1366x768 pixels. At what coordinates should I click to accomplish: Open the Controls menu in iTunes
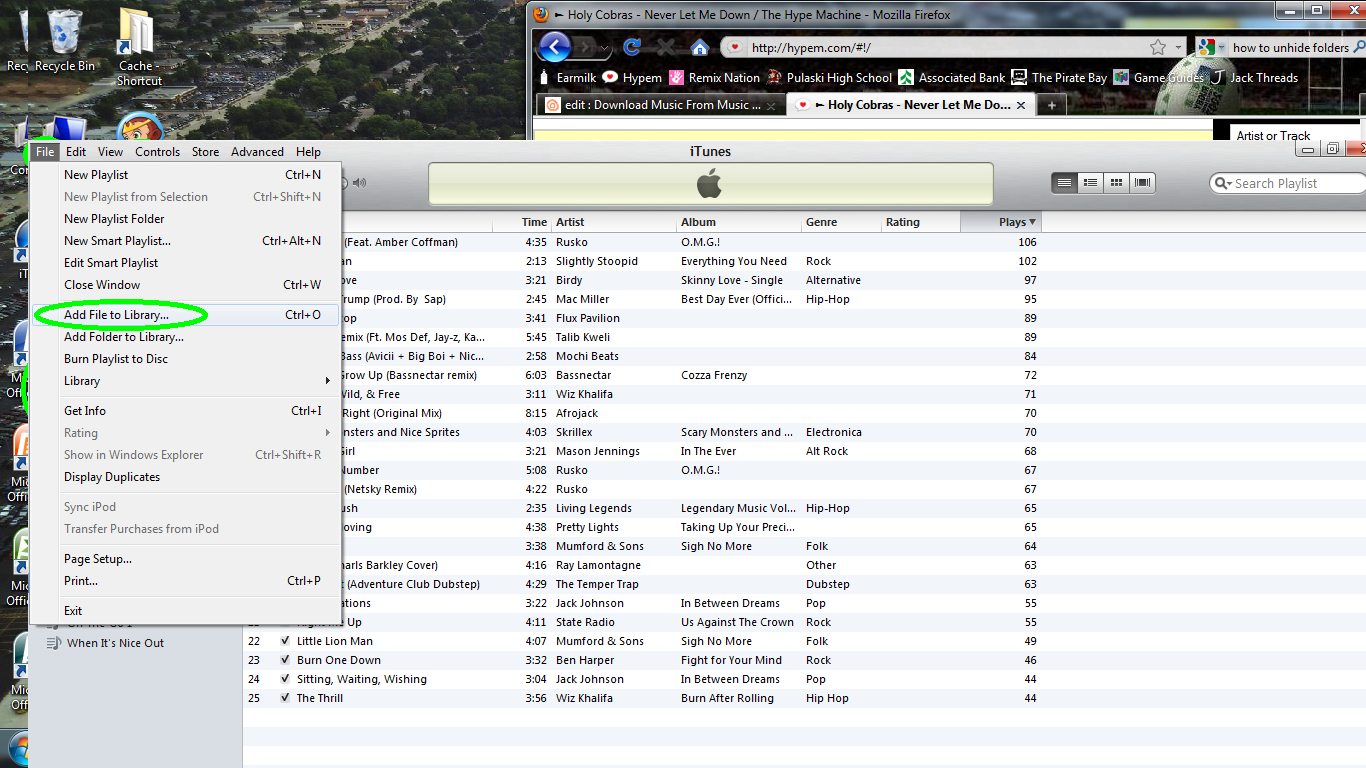coord(157,152)
